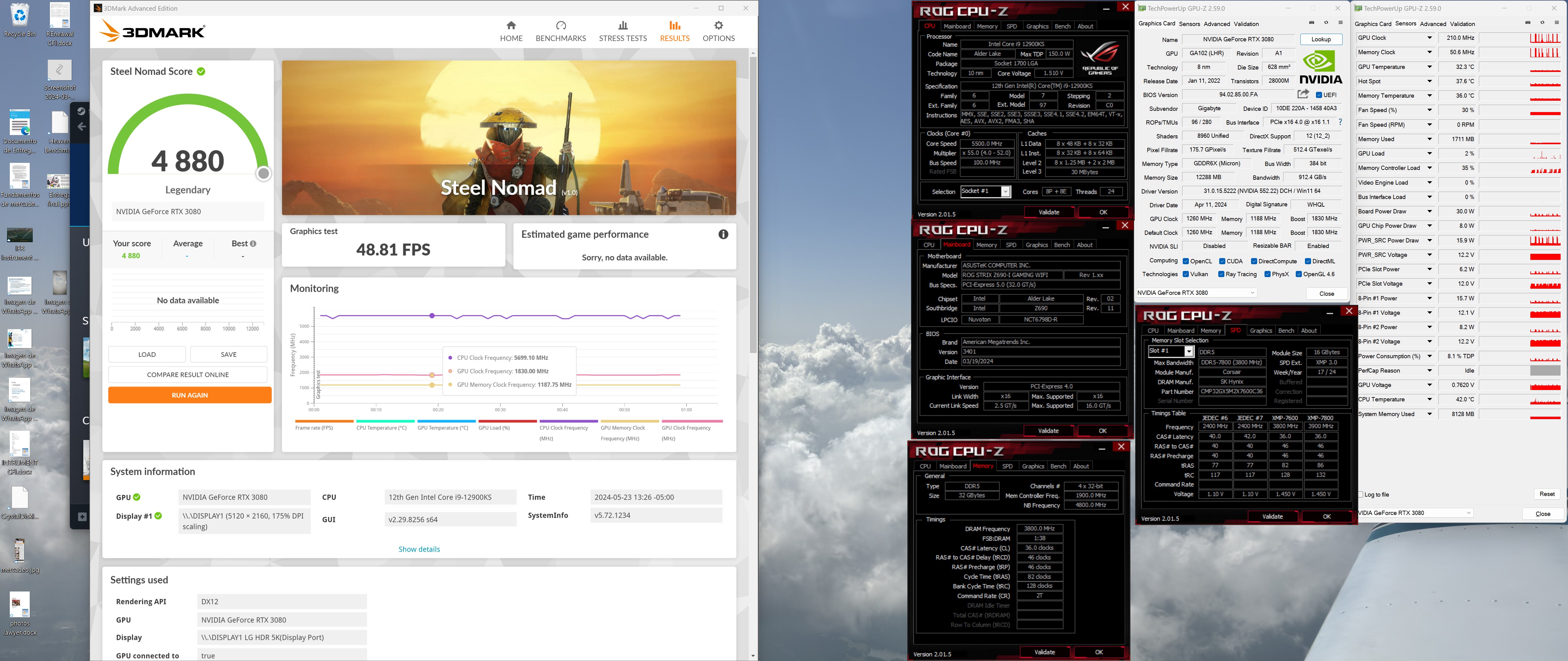Open hamburger menu in GPU-Z Sensors window
The height and width of the screenshot is (661, 1568).
[x=1557, y=23]
